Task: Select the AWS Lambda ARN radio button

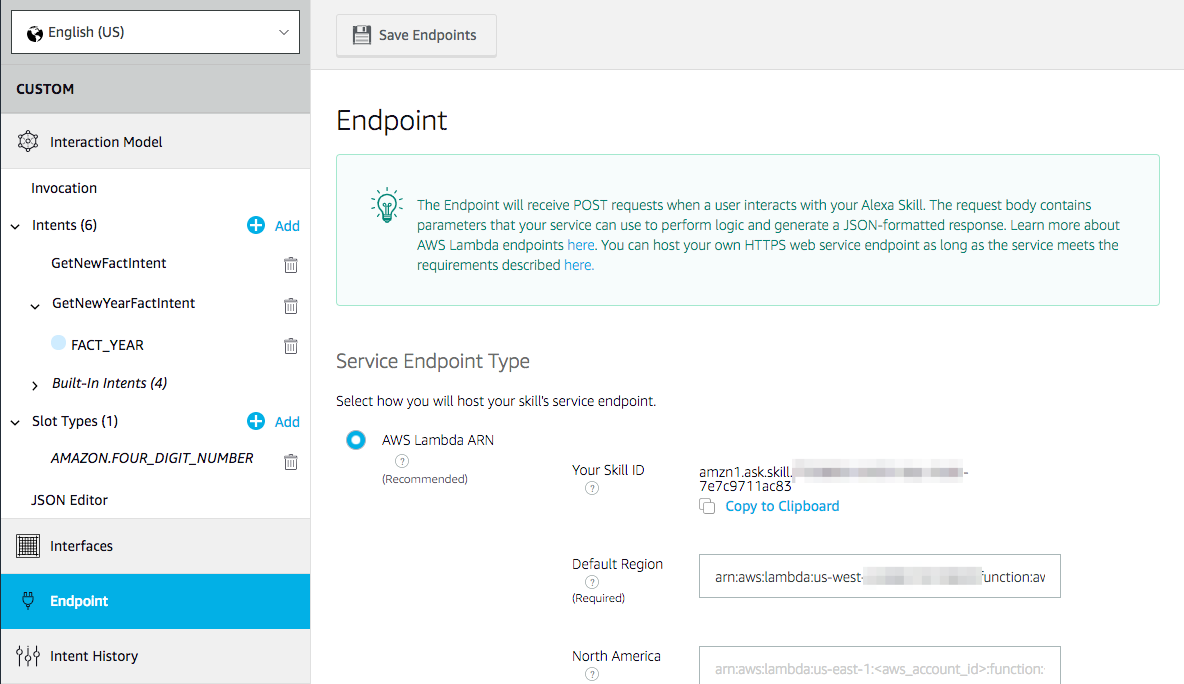Action: tap(356, 440)
